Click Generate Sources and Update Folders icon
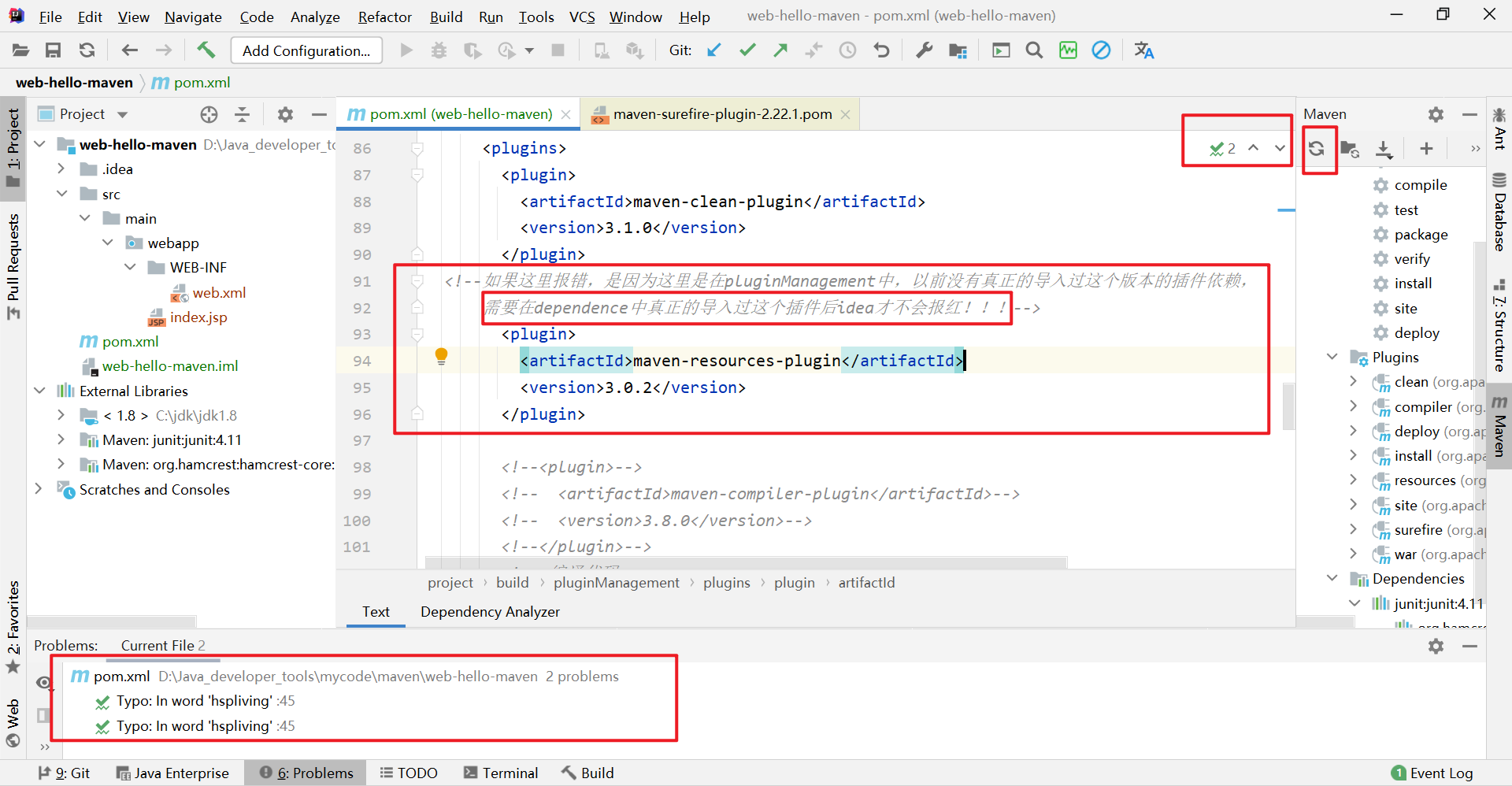This screenshot has width=1512, height=786. (x=1350, y=148)
